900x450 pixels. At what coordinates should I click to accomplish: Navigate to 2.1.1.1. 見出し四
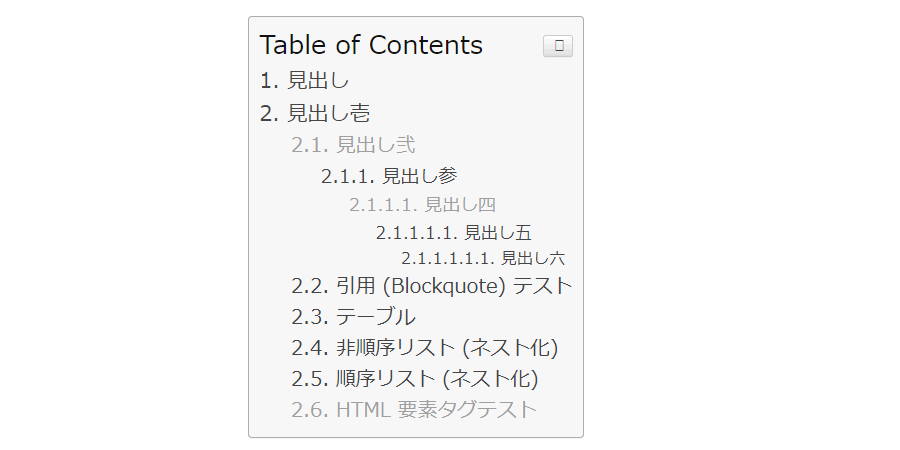pyautogui.click(x=422, y=205)
